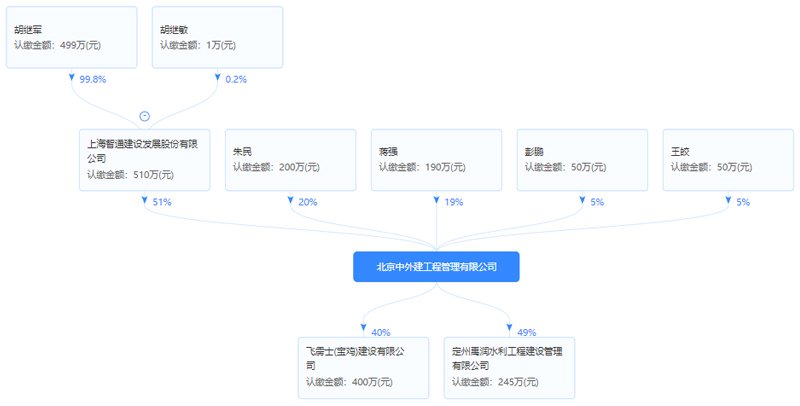Click the 认缴金额: 400万(元) text
Screen dimensions: 800x406
pyautogui.click(x=349, y=382)
